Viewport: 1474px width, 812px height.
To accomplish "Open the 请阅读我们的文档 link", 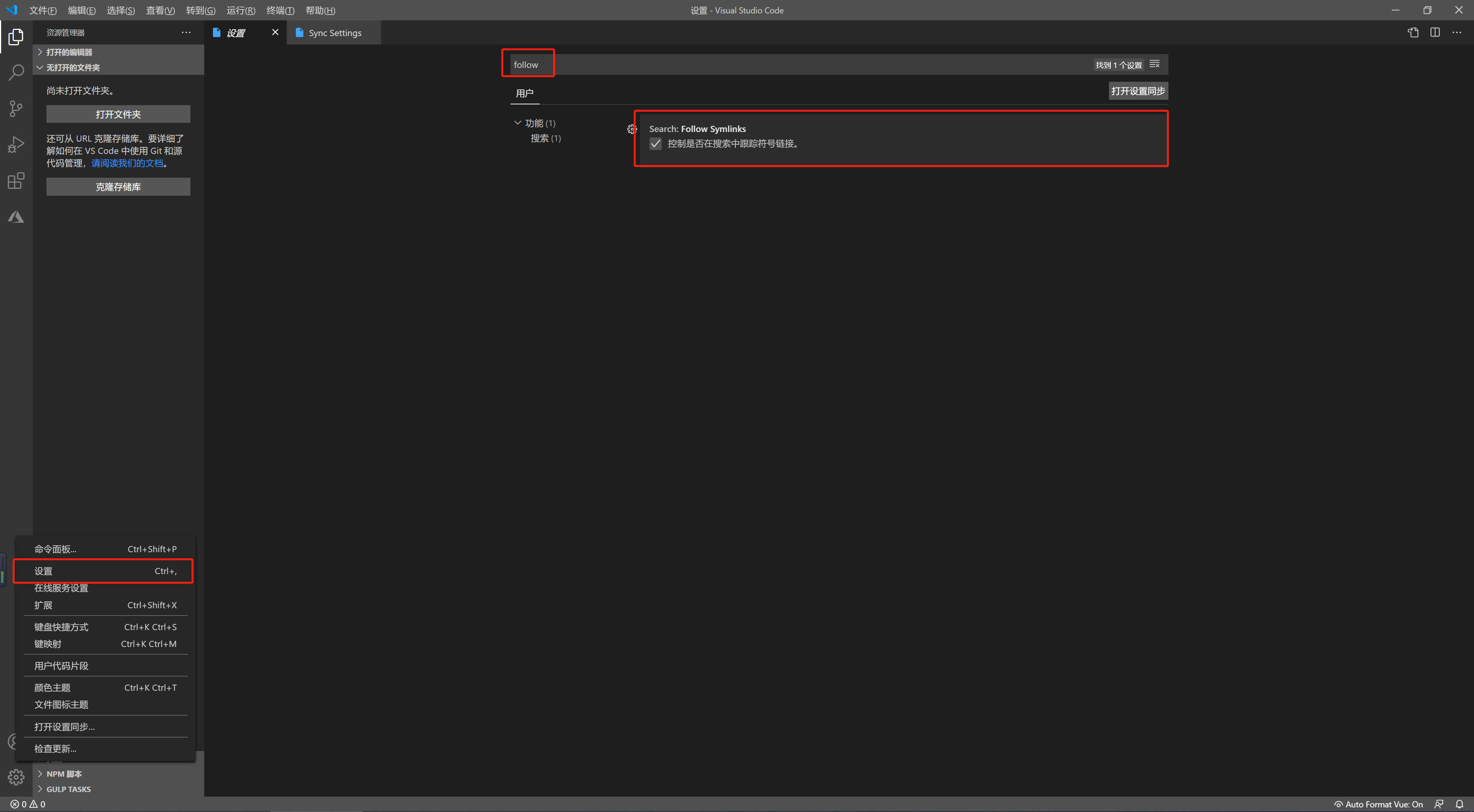I will [127, 163].
